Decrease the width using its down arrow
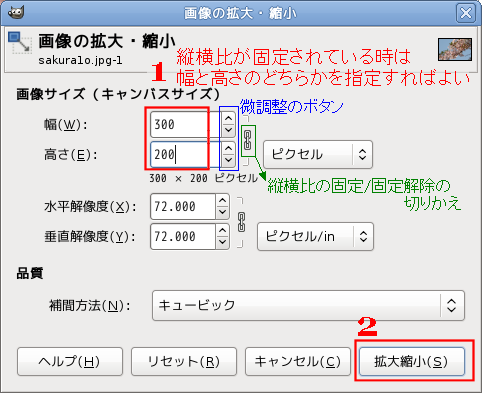 pos(228,130)
